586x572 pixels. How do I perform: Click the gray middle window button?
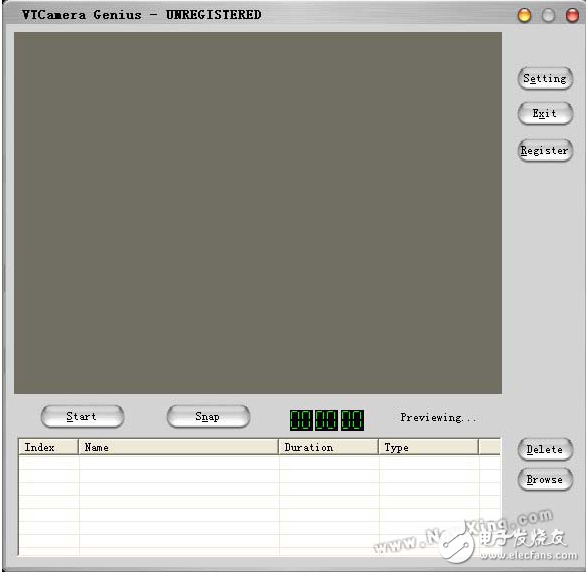(548, 15)
